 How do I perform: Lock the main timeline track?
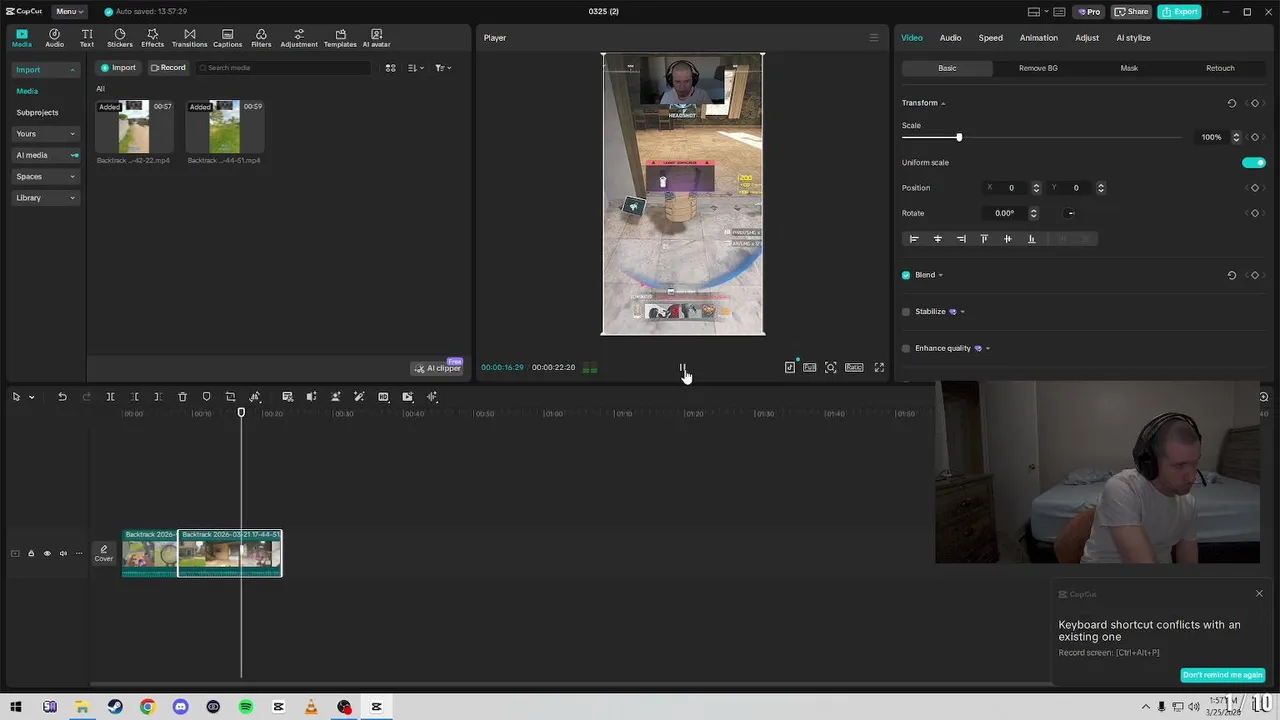point(31,553)
